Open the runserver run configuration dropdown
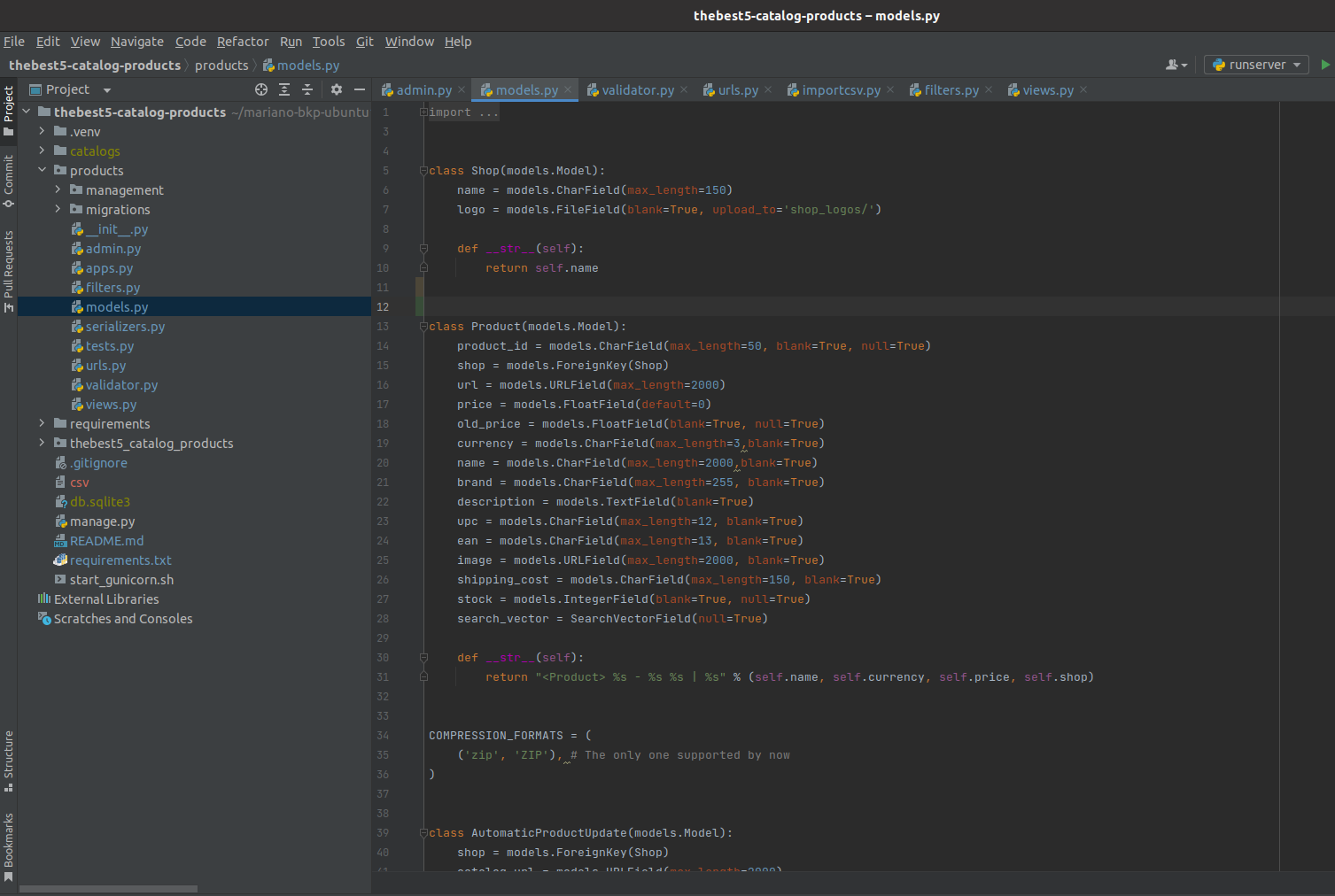The image size is (1335, 896). pyautogui.click(x=1257, y=65)
